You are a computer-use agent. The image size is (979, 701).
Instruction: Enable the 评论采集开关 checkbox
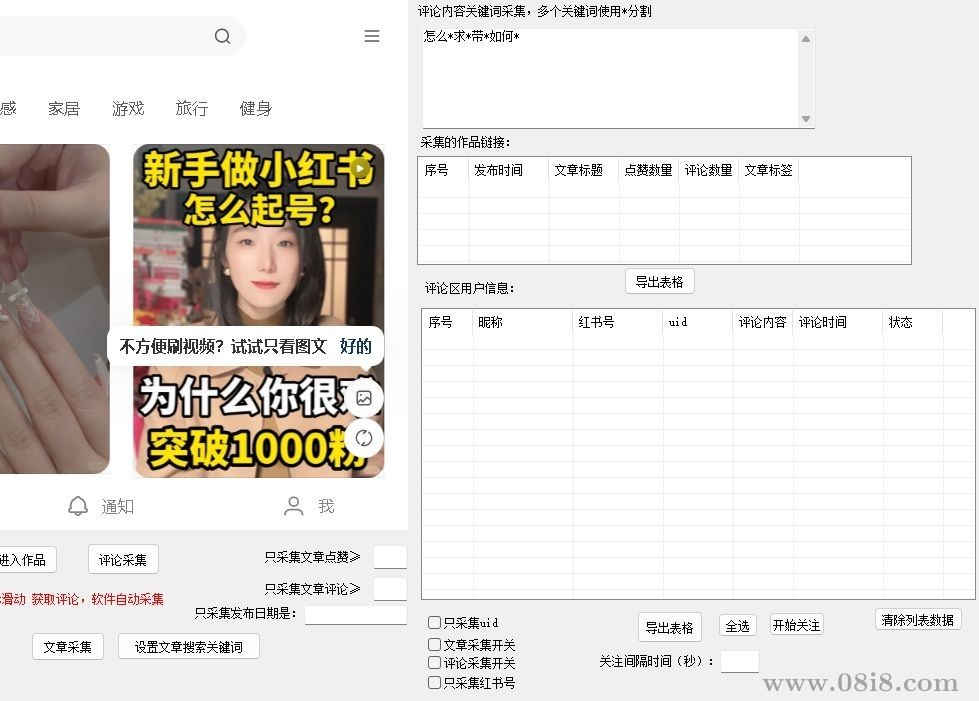[x=435, y=662]
